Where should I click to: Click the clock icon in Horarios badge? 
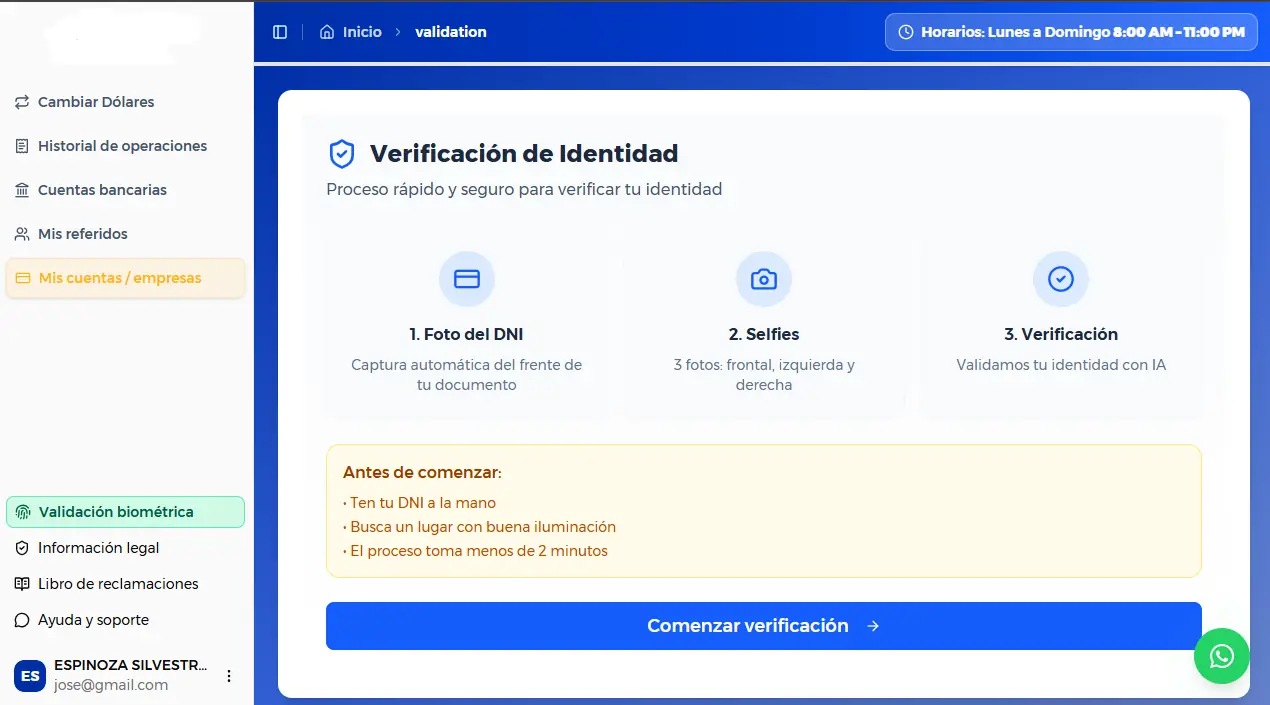(906, 32)
